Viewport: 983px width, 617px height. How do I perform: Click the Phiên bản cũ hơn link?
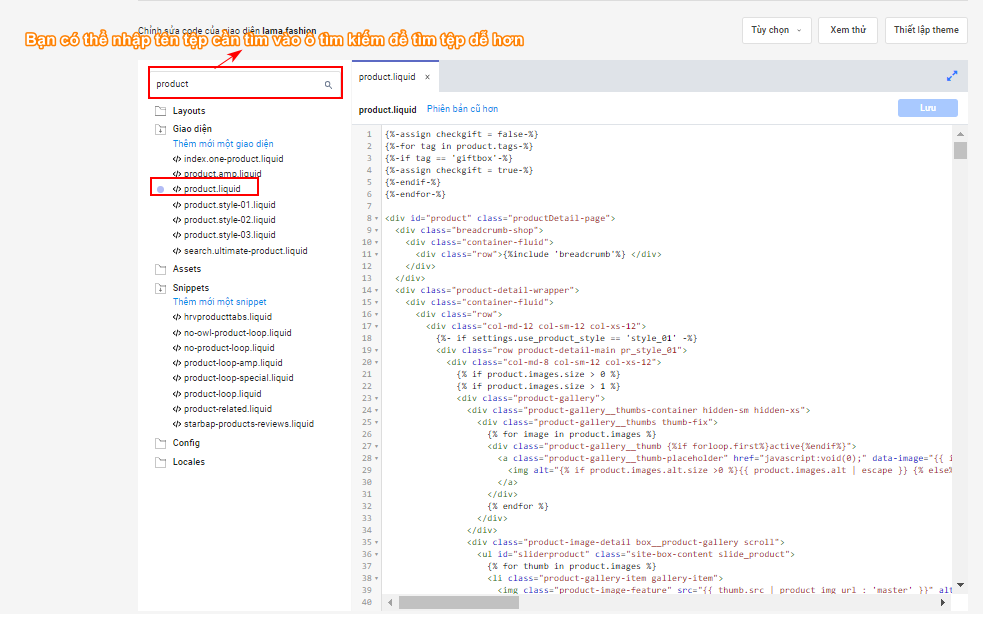pos(462,109)
